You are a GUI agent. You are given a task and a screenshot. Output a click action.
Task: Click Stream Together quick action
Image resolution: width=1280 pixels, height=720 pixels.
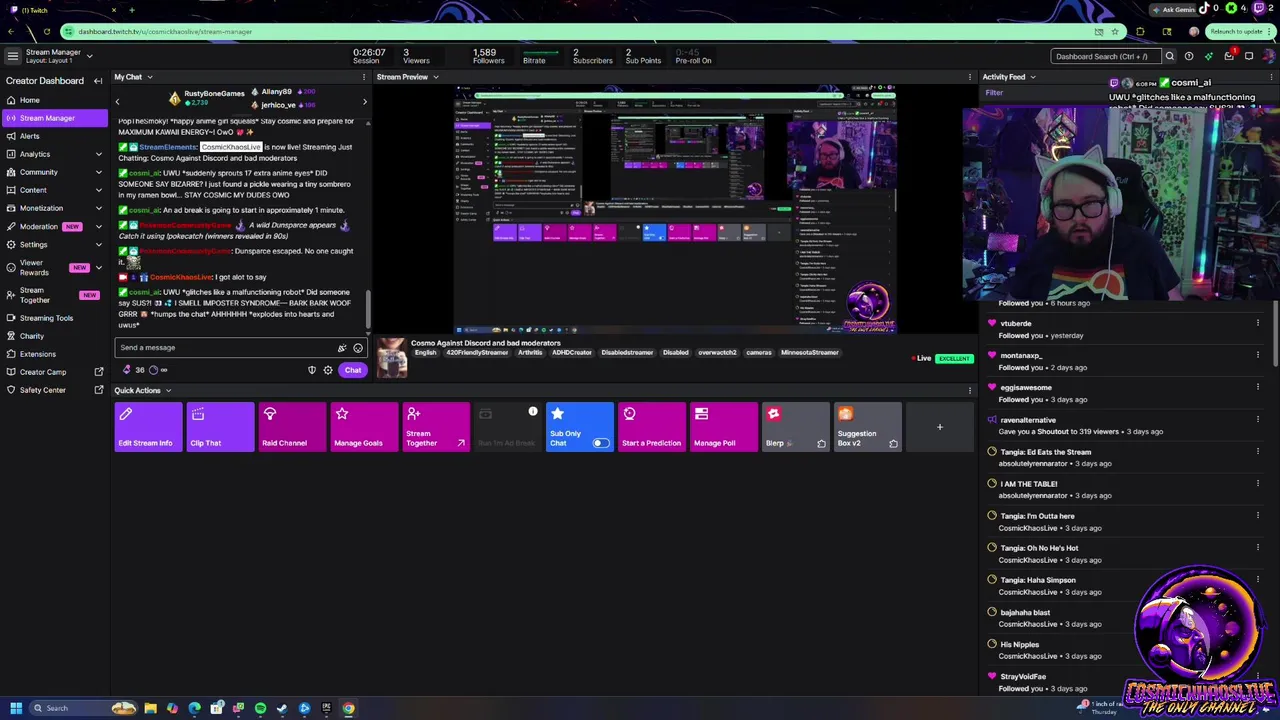click(437, 427)
